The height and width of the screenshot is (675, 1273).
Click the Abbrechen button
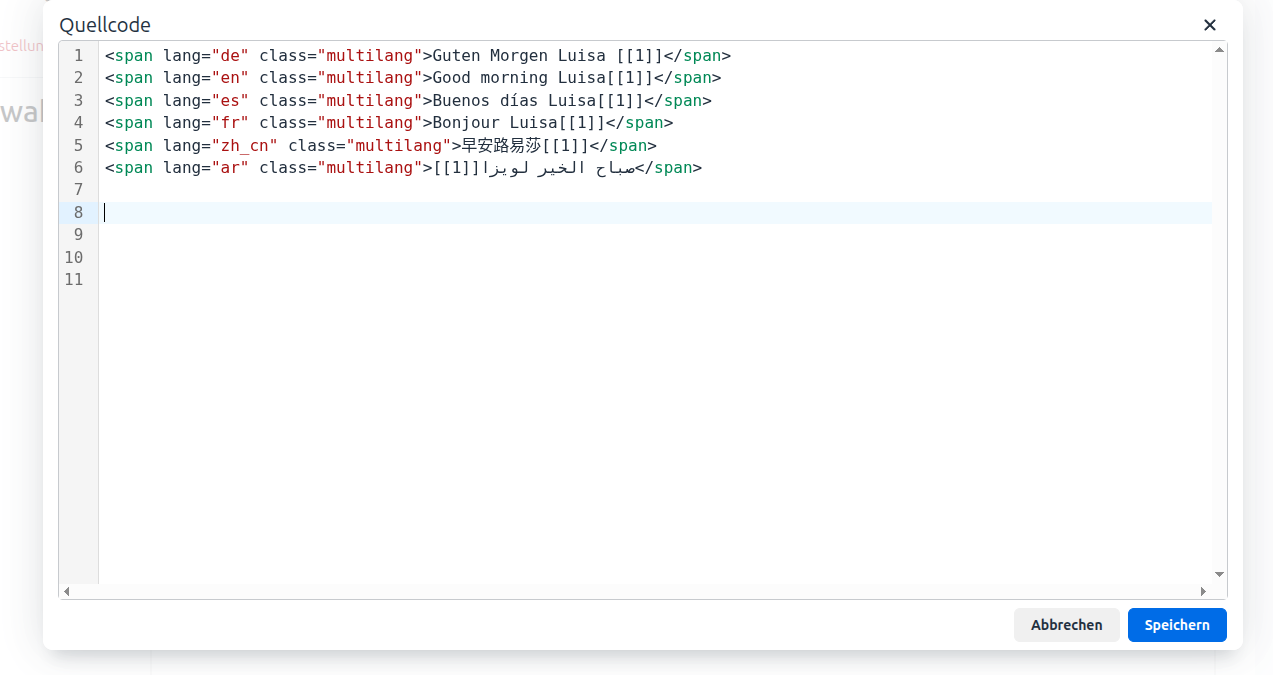coord(1067,624)
